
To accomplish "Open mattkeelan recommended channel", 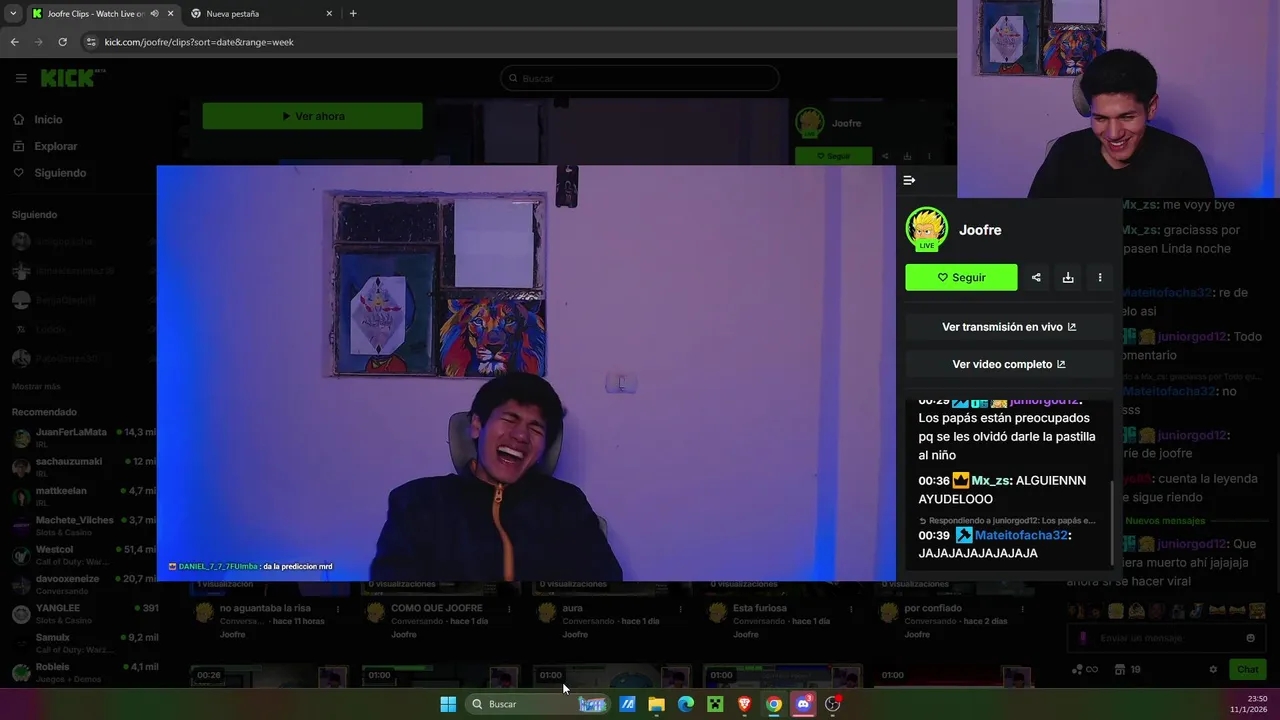I will point(84,495).
